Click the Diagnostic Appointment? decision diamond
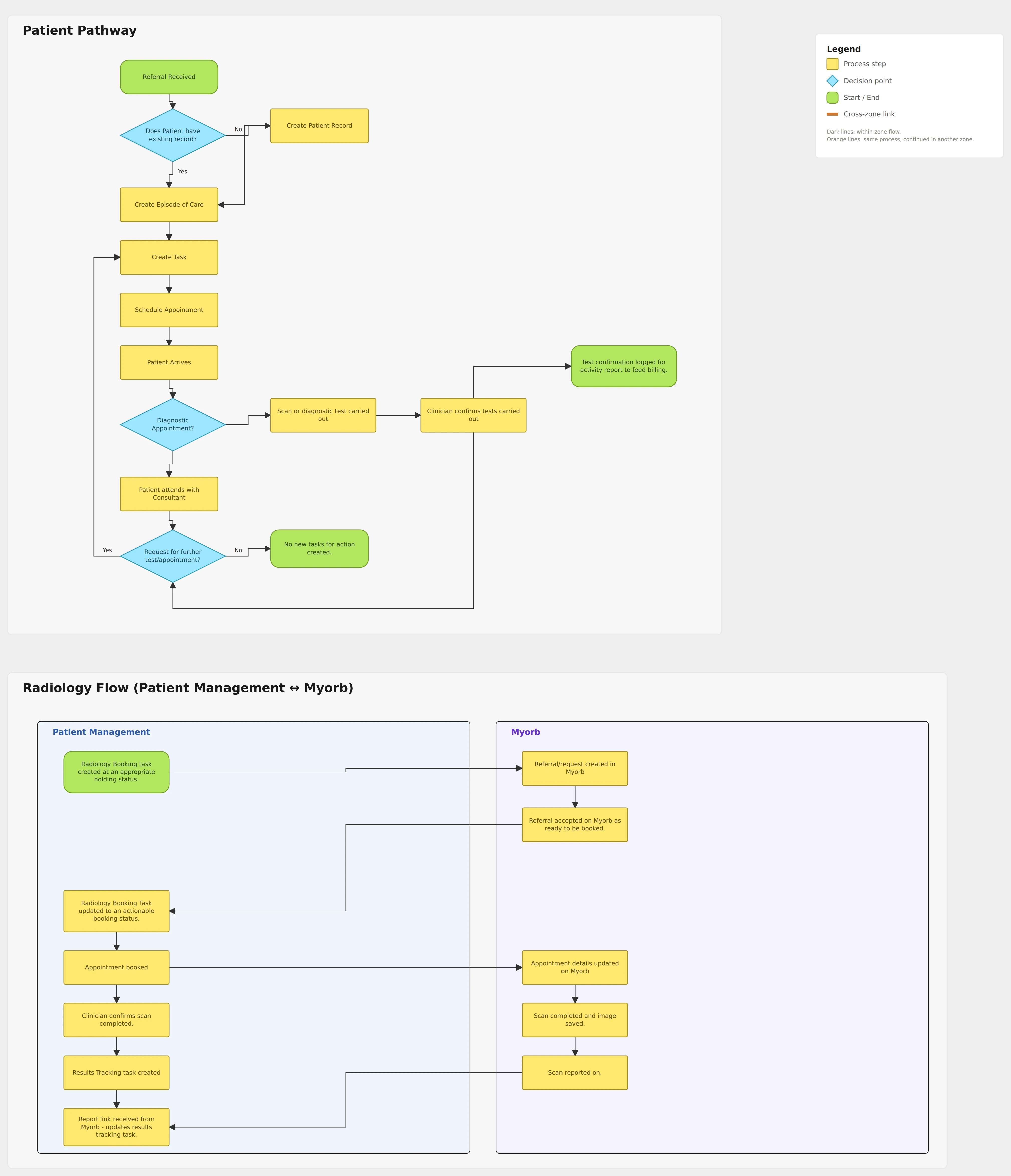1011x1176 pixels. [173, 425]
